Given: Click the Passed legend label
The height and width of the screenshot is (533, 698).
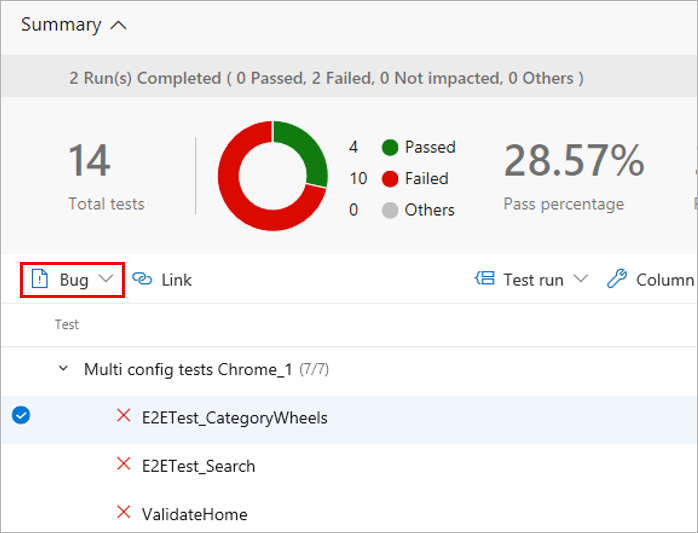Looking at the screenshot, I should [x=430, y=147].
